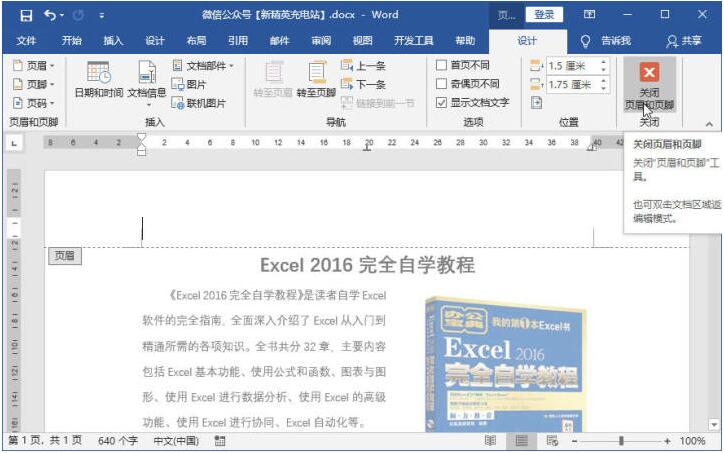Click language 中文(中国) in status bar
The image size is (724, 453).
click(x=176, y=441)
